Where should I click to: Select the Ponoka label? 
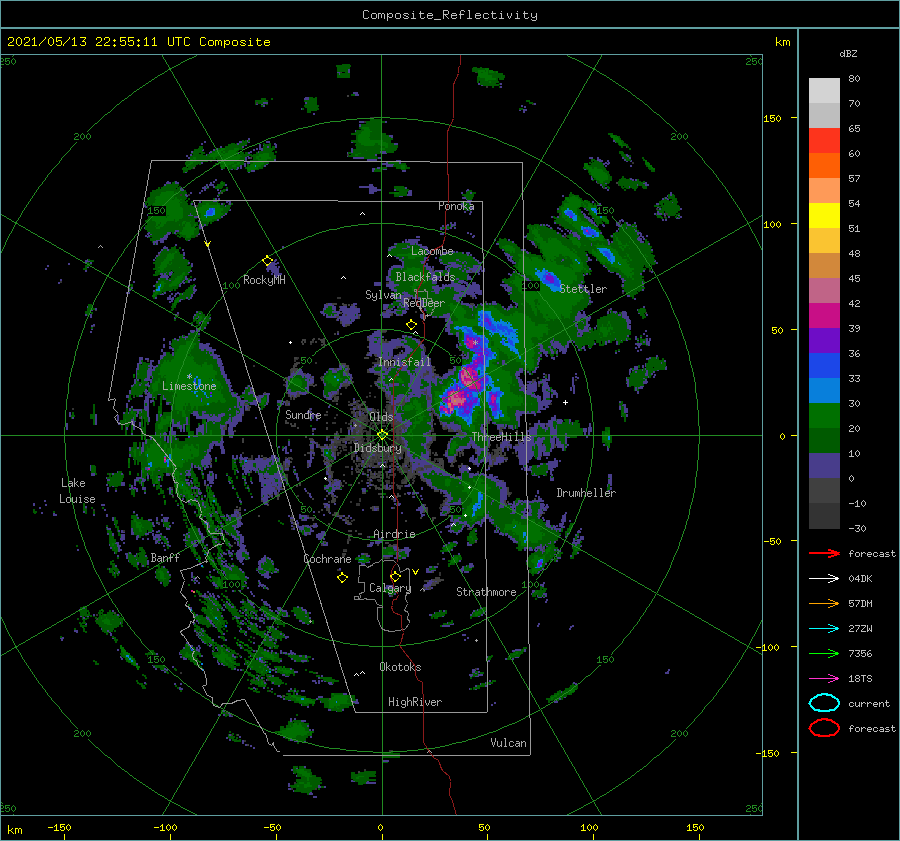(456, 206)
